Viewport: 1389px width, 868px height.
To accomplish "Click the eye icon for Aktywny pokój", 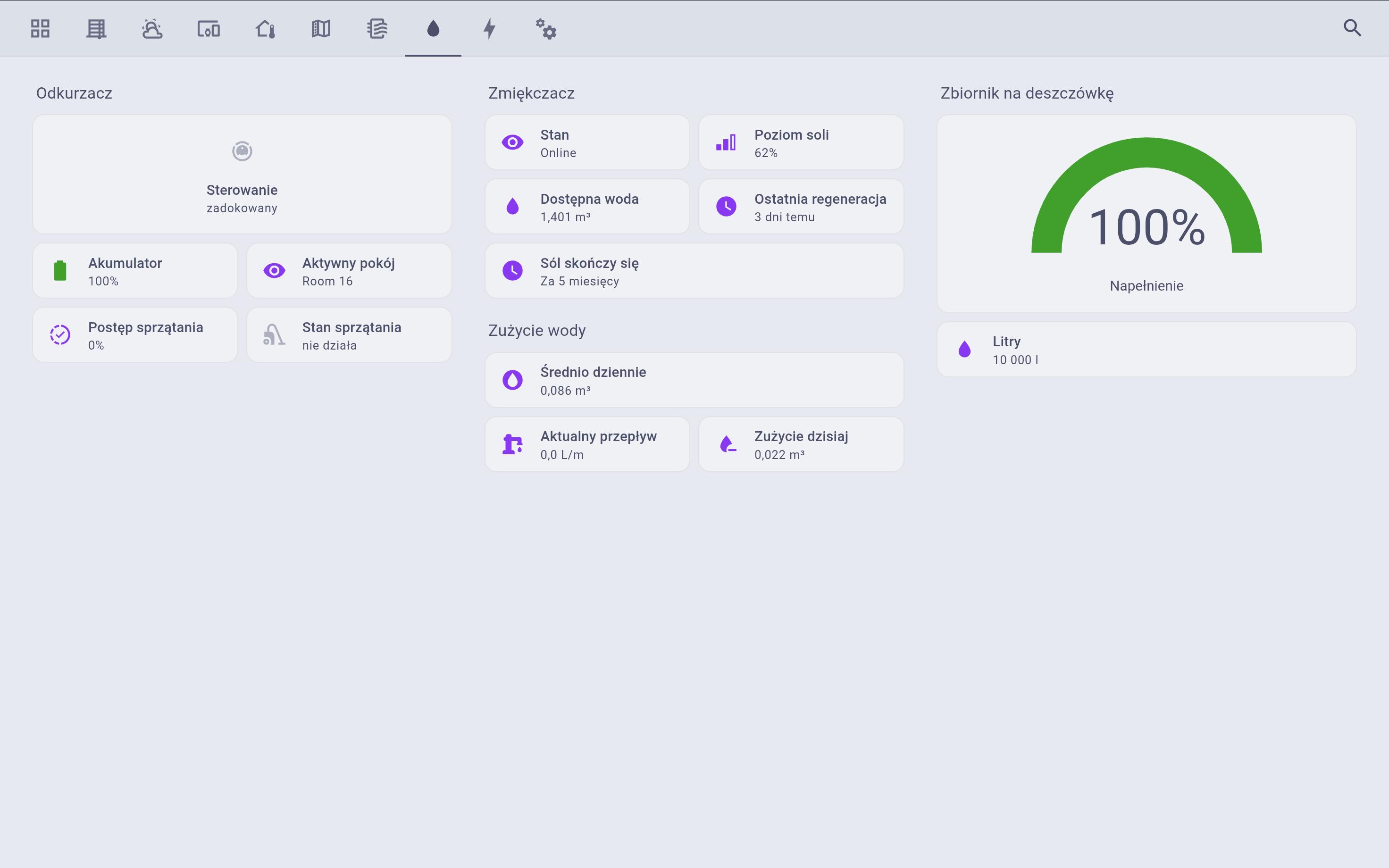I will coord(275,270).
